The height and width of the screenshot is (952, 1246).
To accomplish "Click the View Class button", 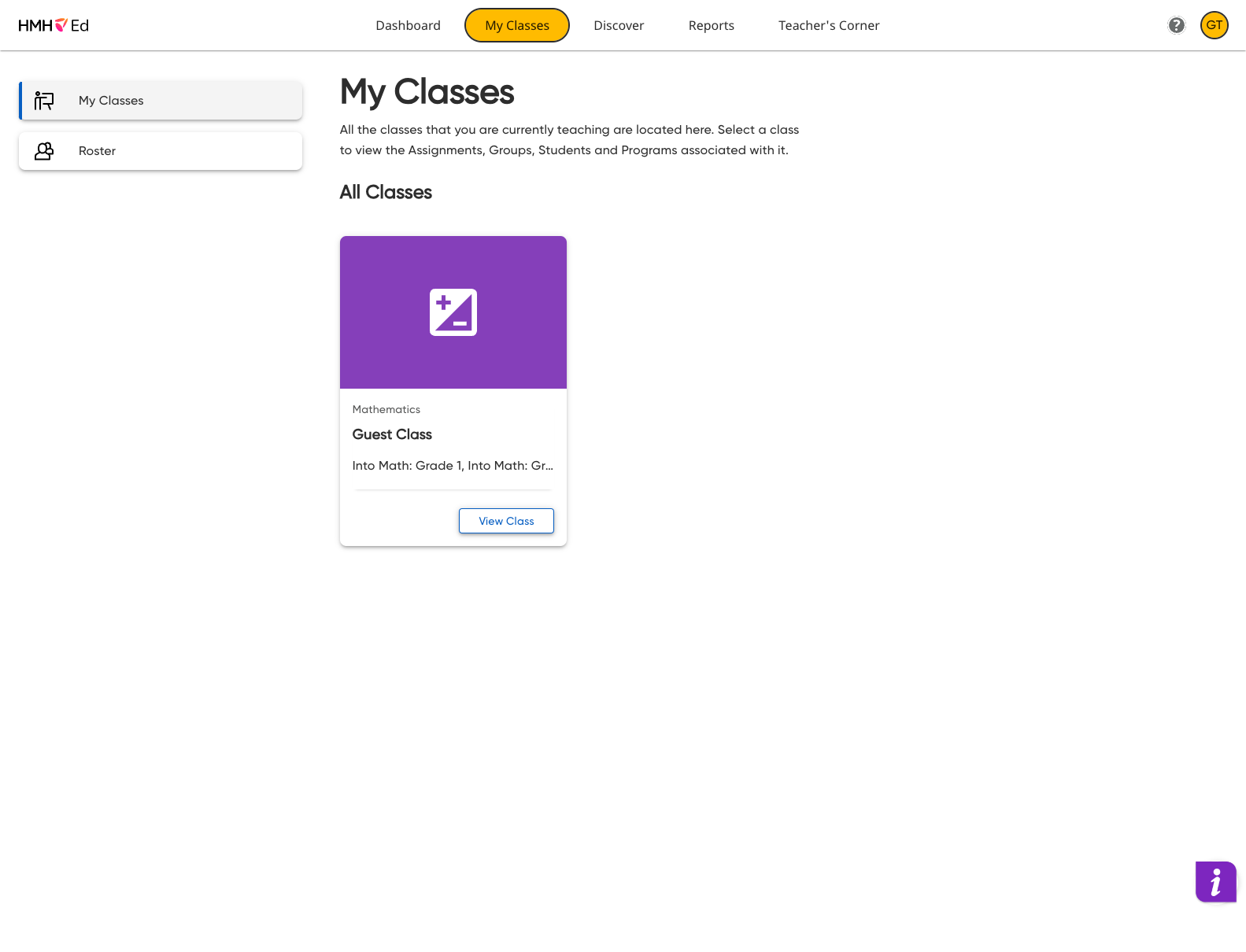I will (x=506, y=521).
